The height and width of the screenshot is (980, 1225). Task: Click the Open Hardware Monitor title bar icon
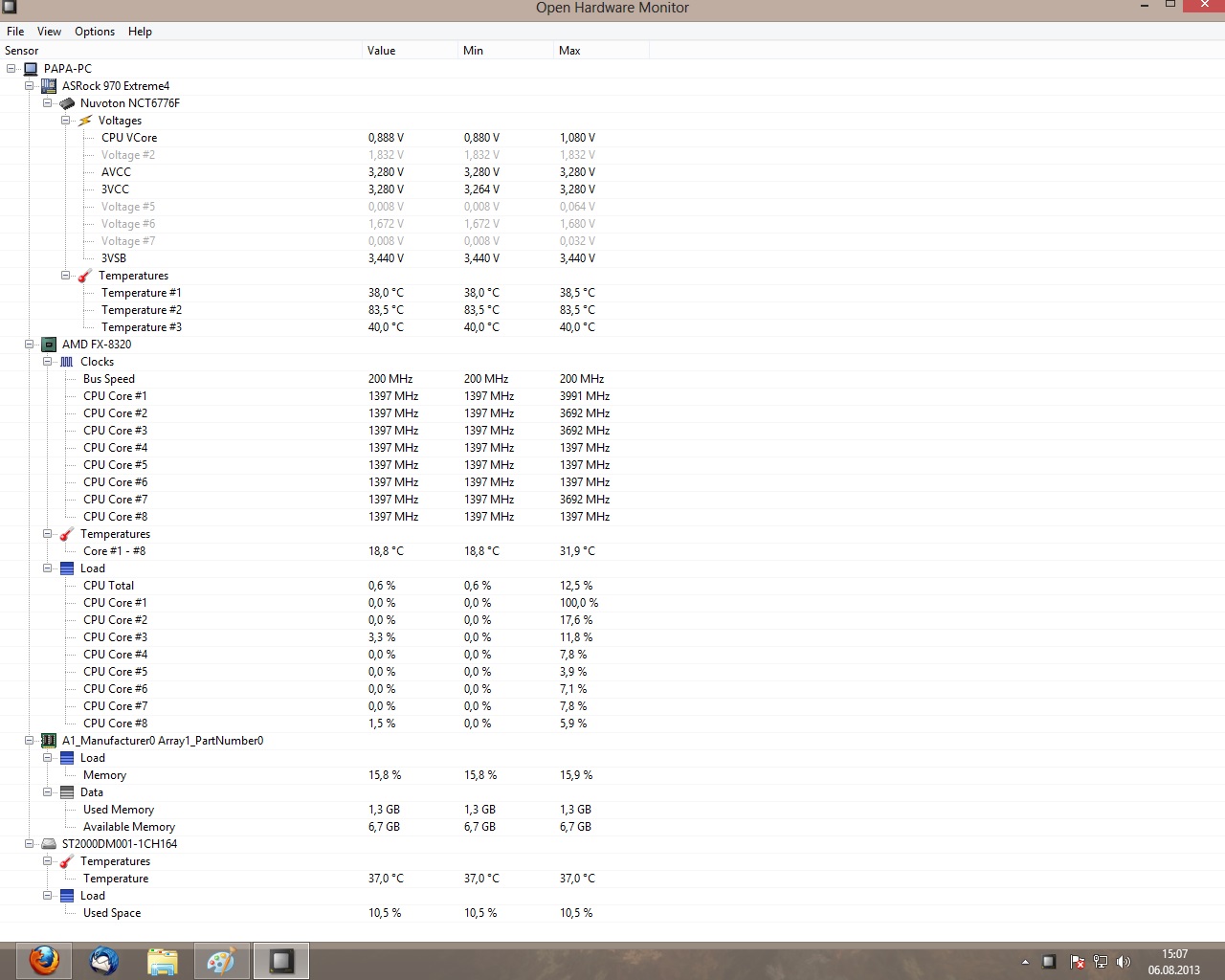pos(10,7)
